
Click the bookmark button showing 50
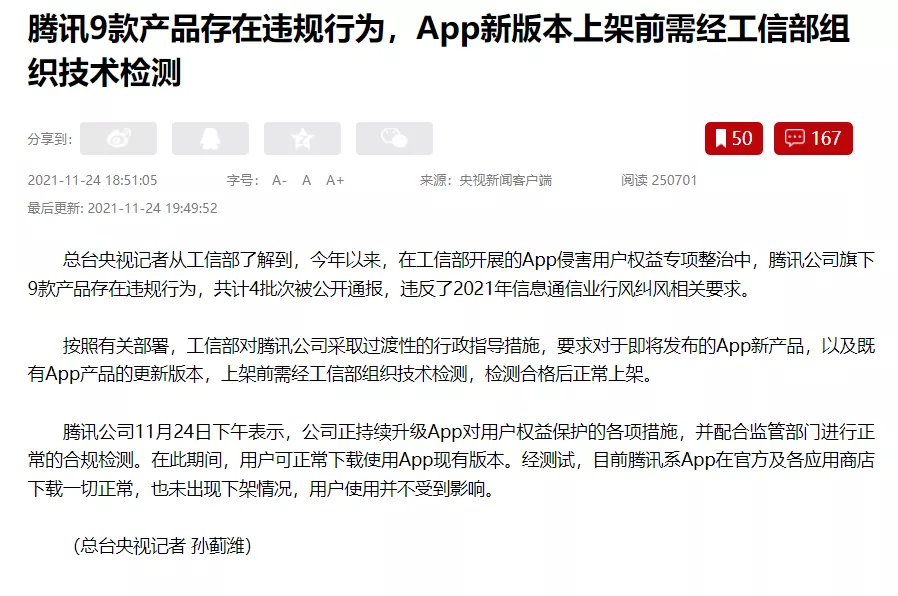(734, 139)
